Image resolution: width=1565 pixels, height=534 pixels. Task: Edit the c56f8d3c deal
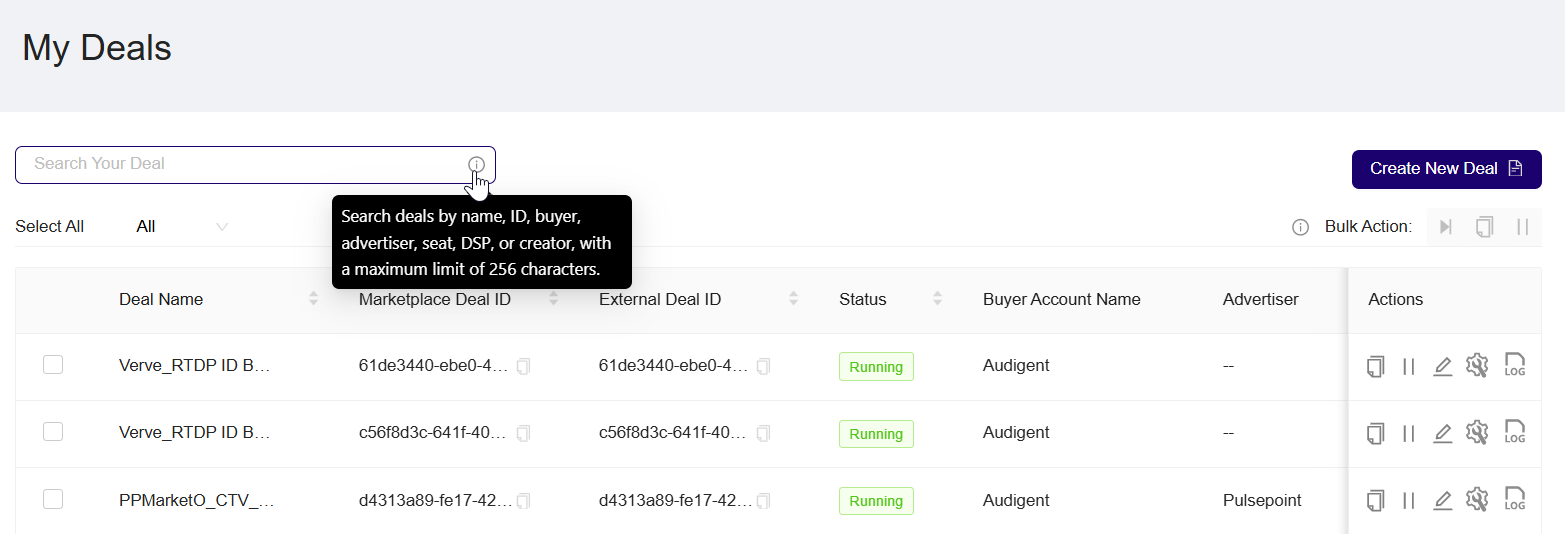point(1442,433)
